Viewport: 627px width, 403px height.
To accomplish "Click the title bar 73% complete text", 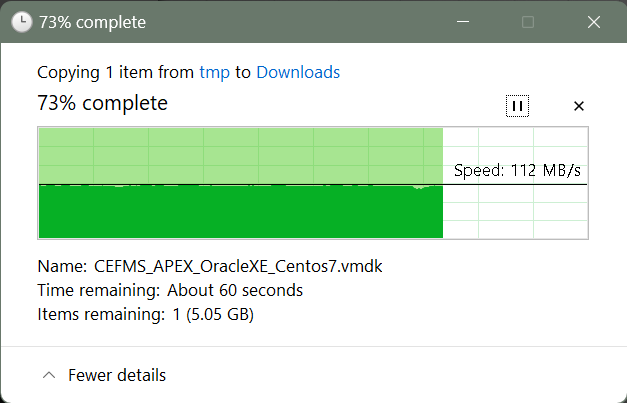I will 92,22.
